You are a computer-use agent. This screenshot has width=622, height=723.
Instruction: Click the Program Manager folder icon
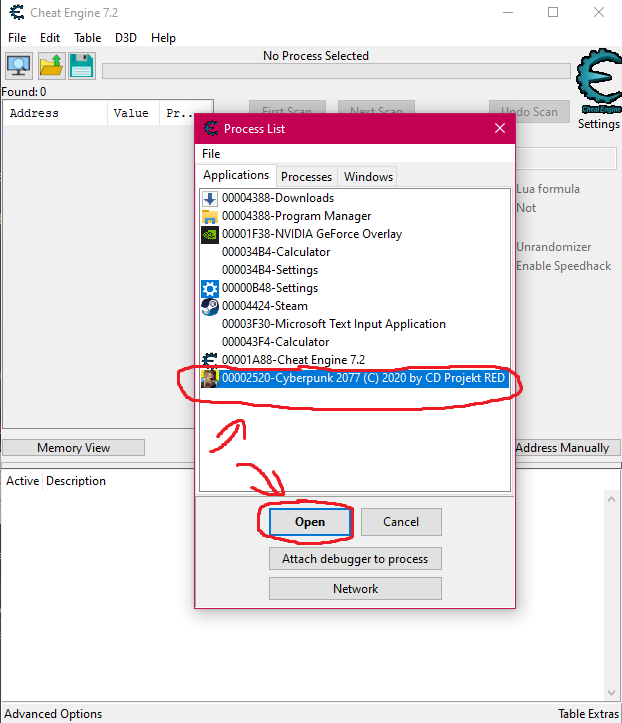tap(210, 217)
